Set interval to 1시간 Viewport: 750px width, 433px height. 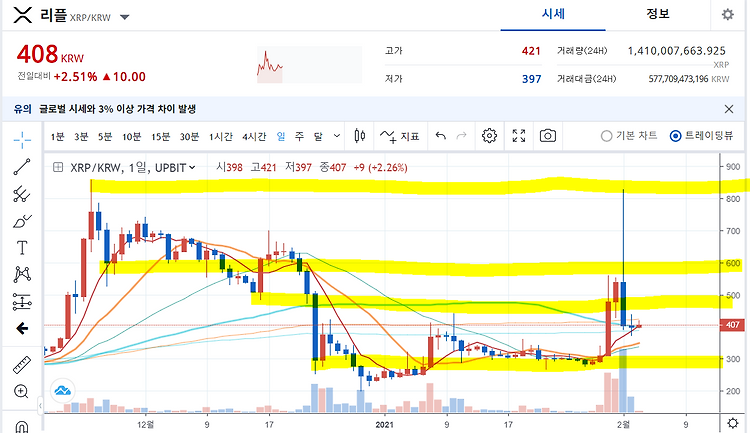(x=221, y=137)
